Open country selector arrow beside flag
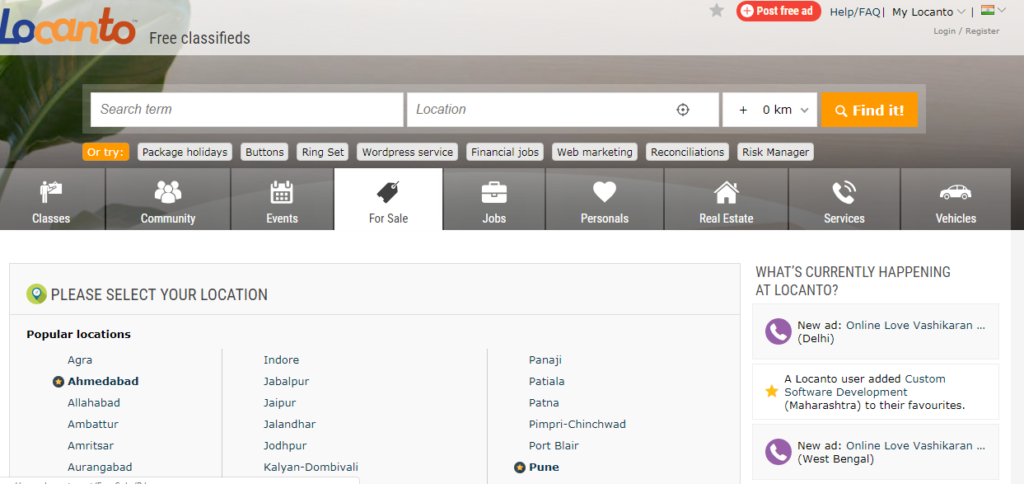 click(x=1001, y=10)
